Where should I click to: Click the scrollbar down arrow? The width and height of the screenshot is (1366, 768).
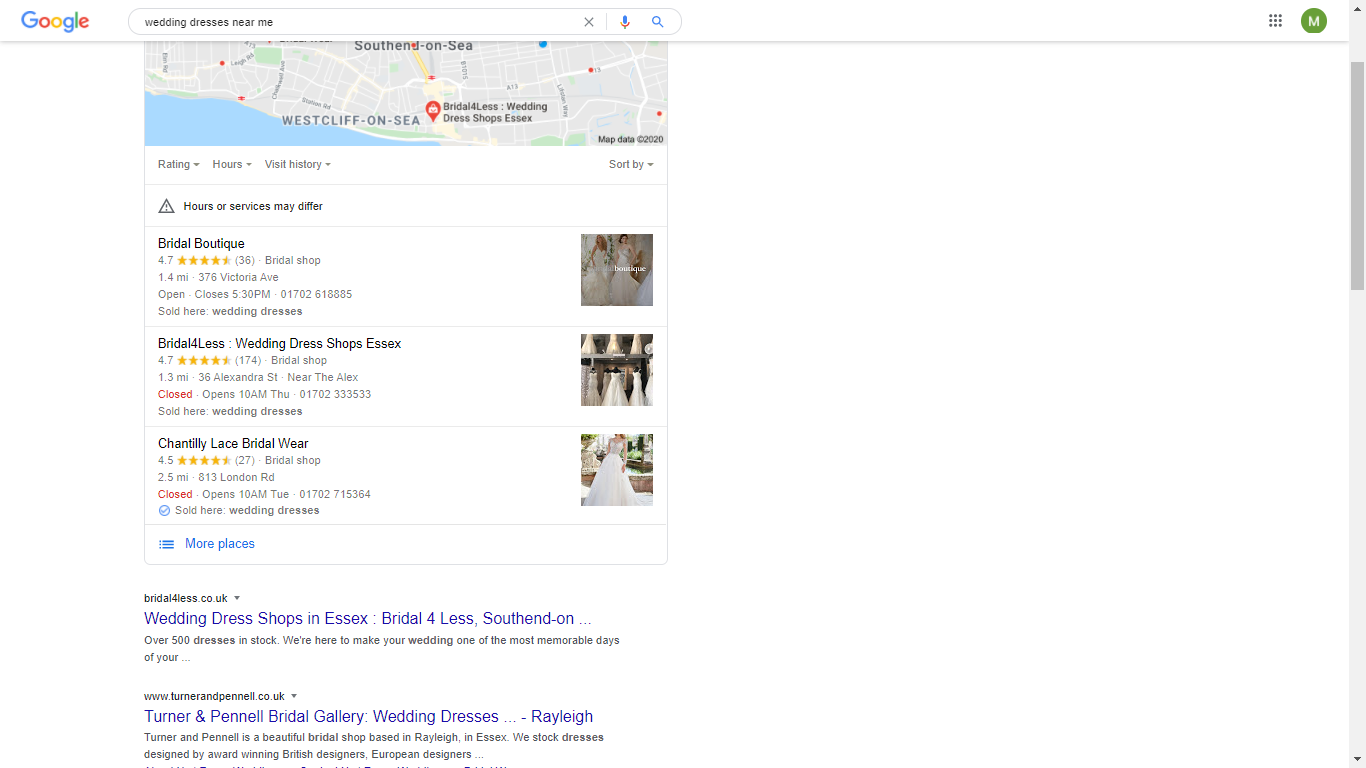click(x=1357, y=759)
